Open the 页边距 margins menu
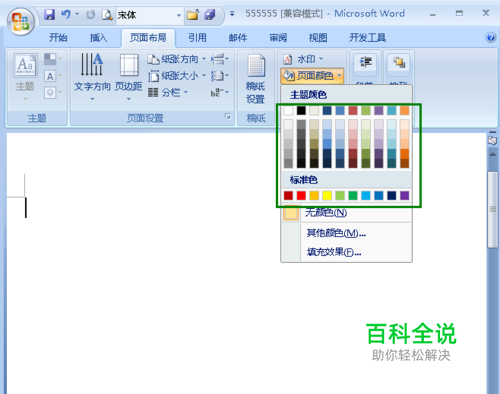 129,77
